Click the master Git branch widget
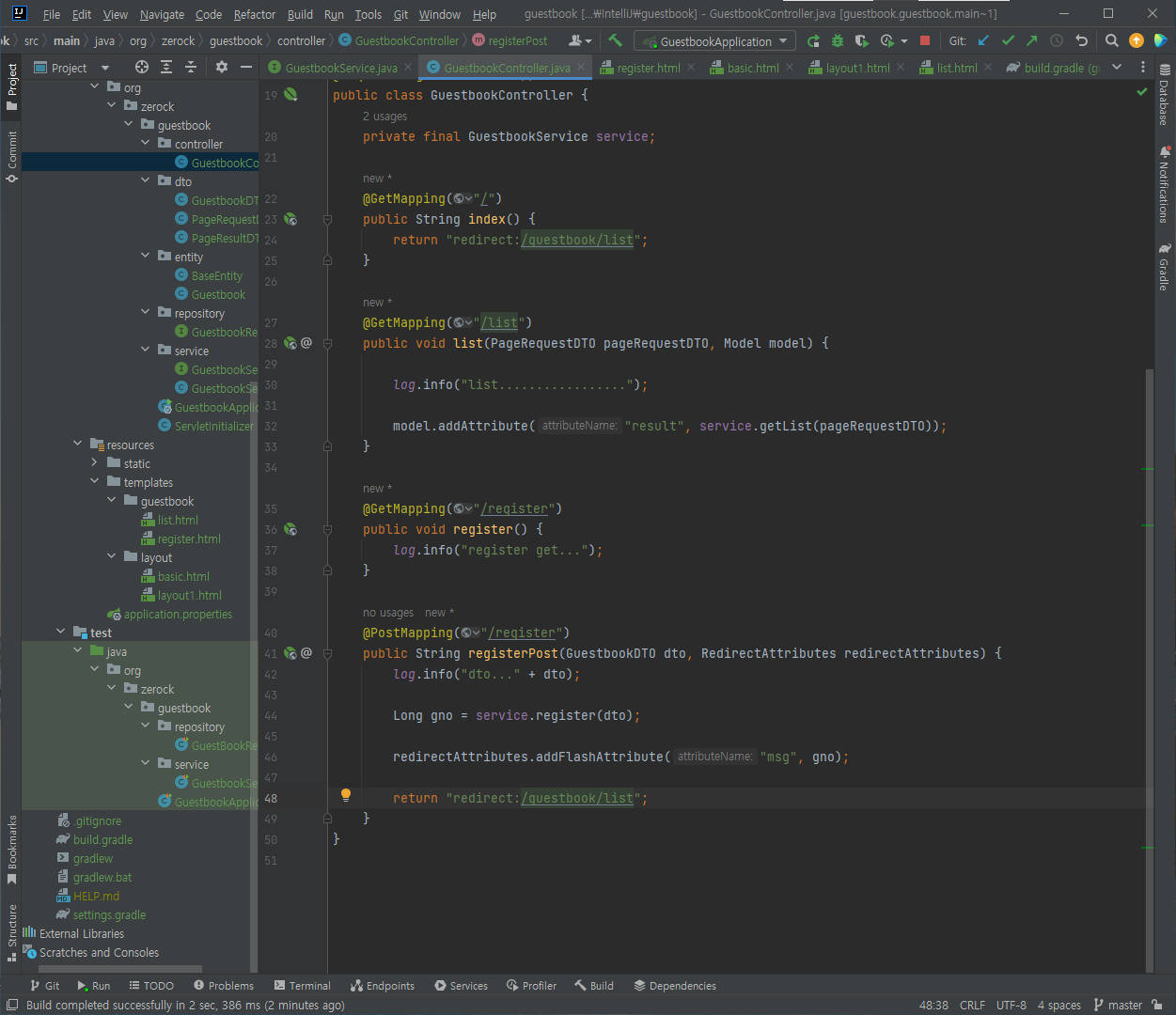This screenshot has width=1176, height=1015. [x=1118, y=1005]
